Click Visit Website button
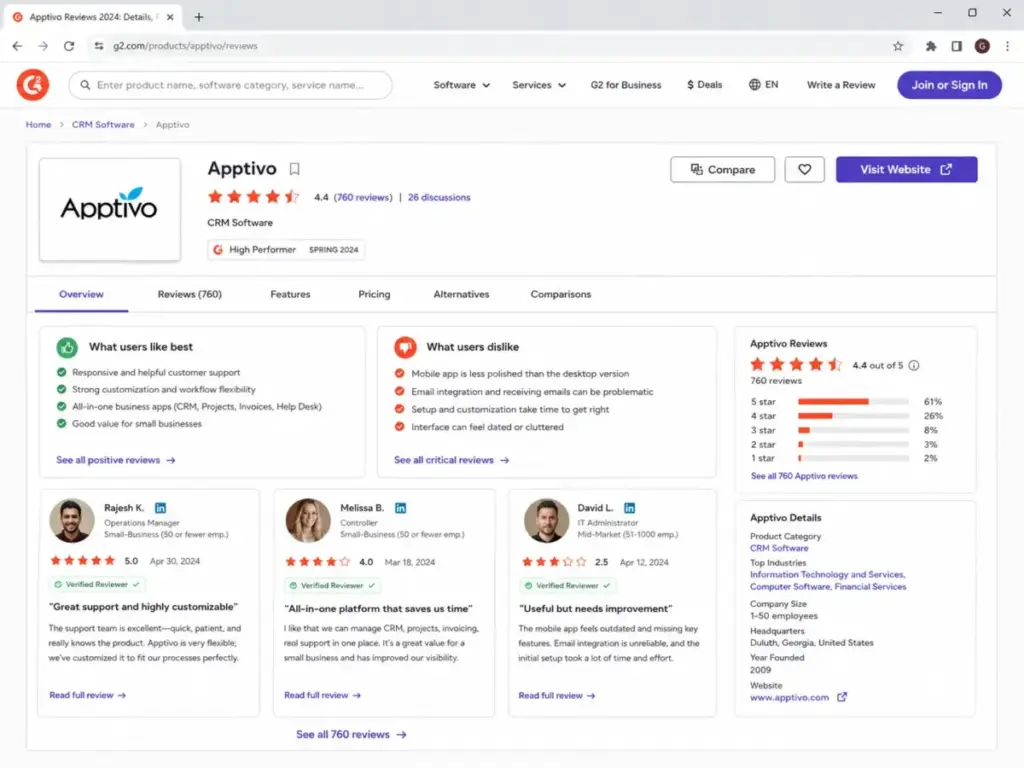 point(906,170)
